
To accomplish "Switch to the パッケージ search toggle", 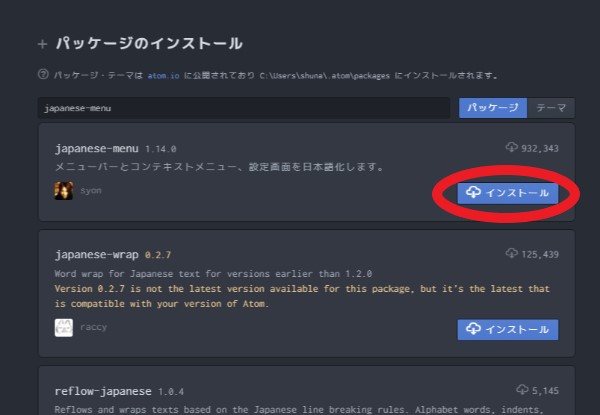I will (493, 108).
